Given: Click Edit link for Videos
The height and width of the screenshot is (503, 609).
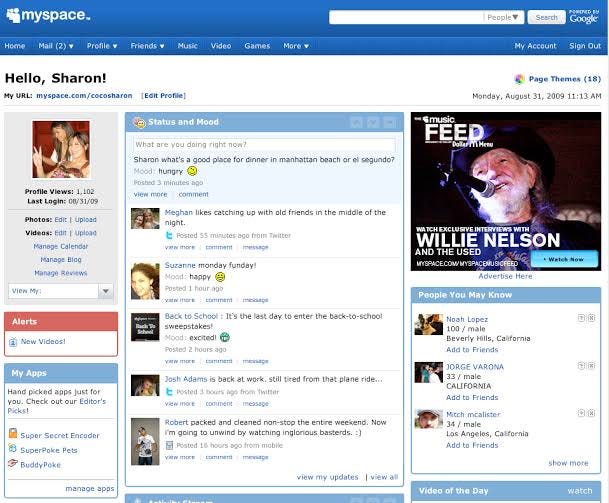Looking at the screenshot, I should [61, 233].
